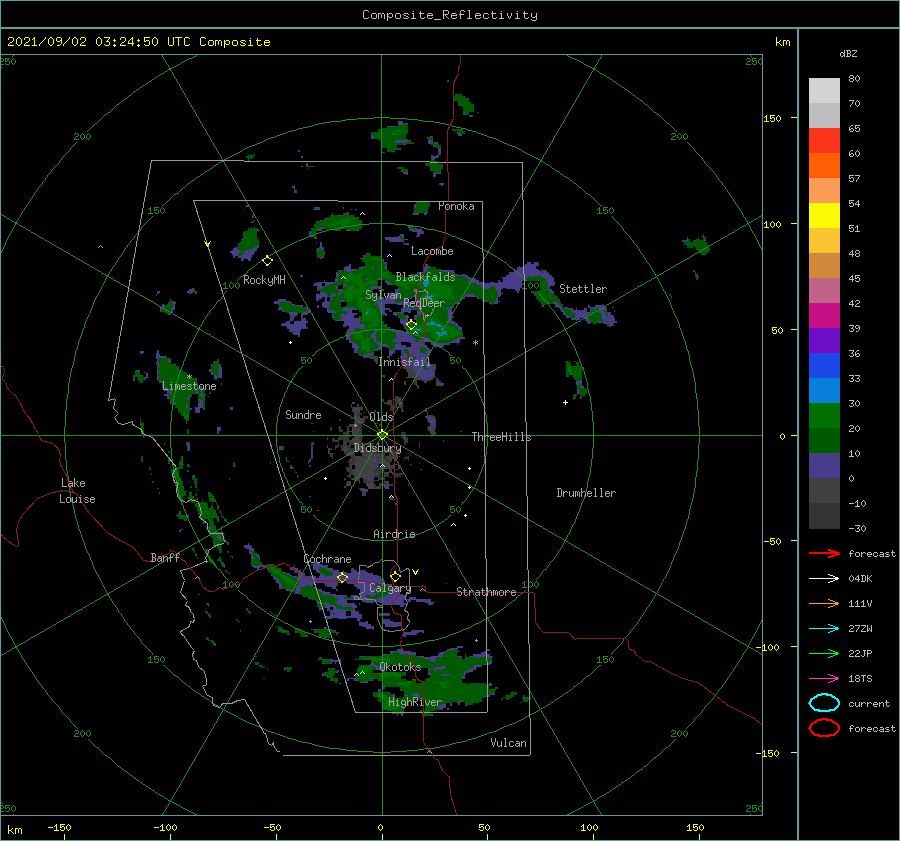Select the Vulcan label
900x841 pixels.
(508, 743)
